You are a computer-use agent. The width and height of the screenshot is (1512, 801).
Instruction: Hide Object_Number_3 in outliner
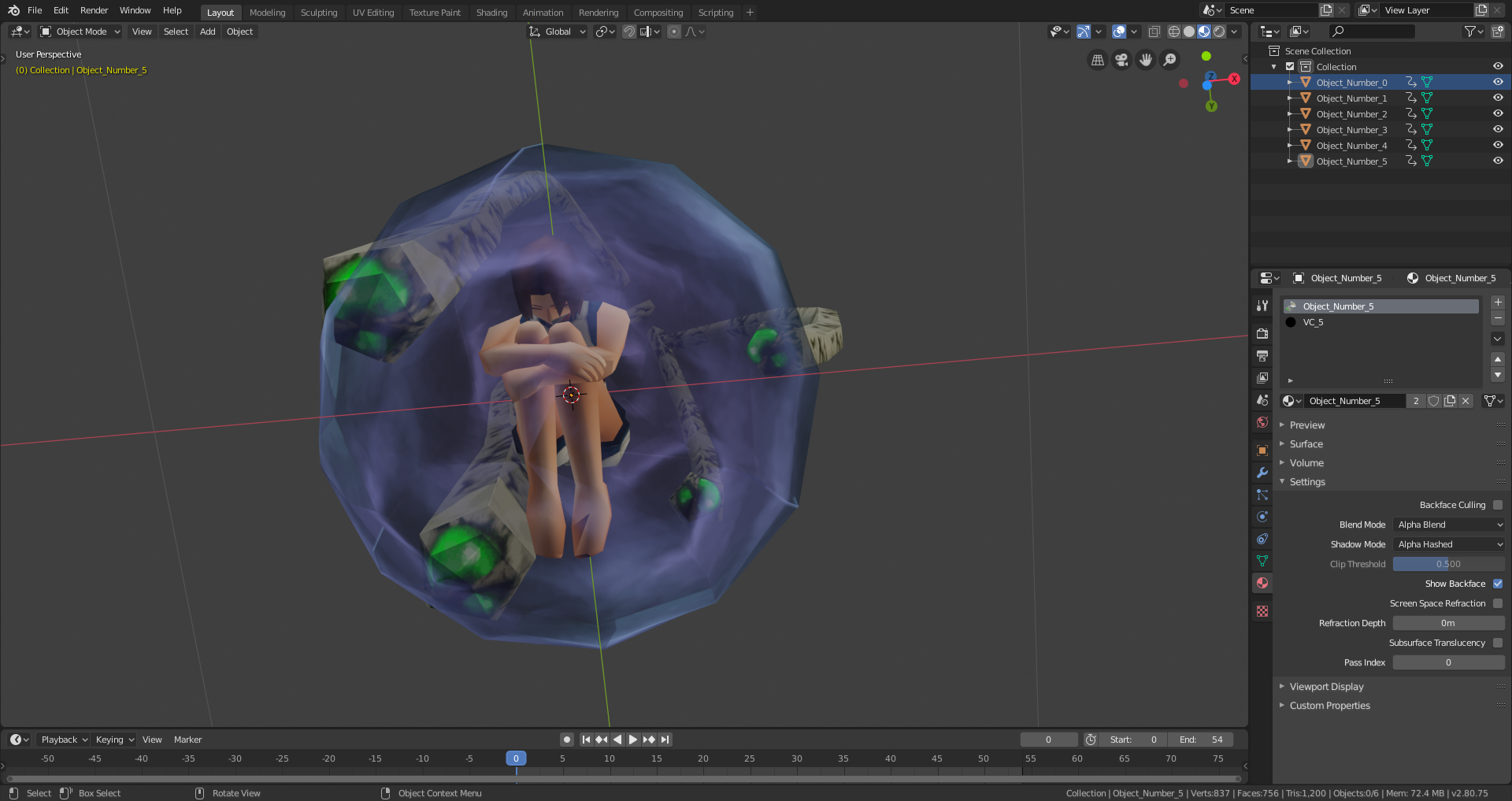coord(1498,129)
